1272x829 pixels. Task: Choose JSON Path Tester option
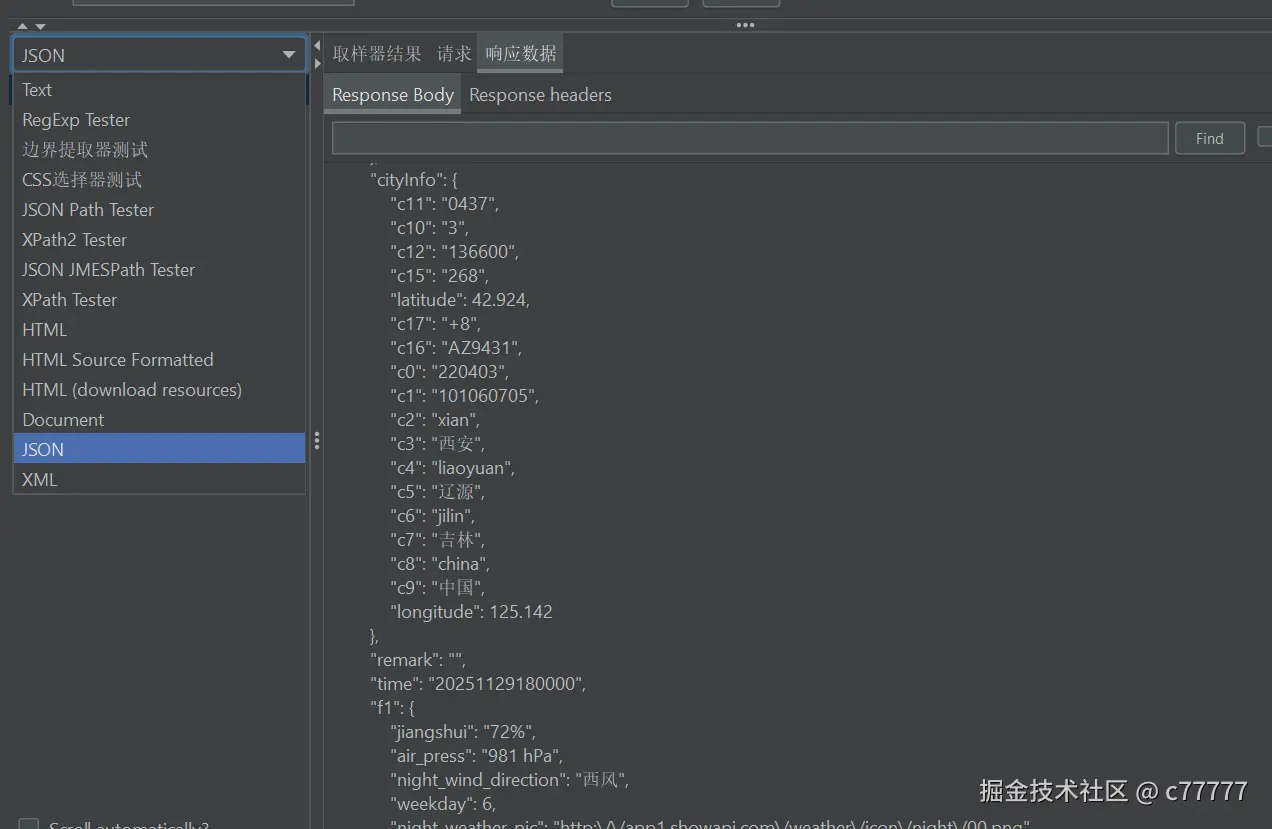point(158,210)
